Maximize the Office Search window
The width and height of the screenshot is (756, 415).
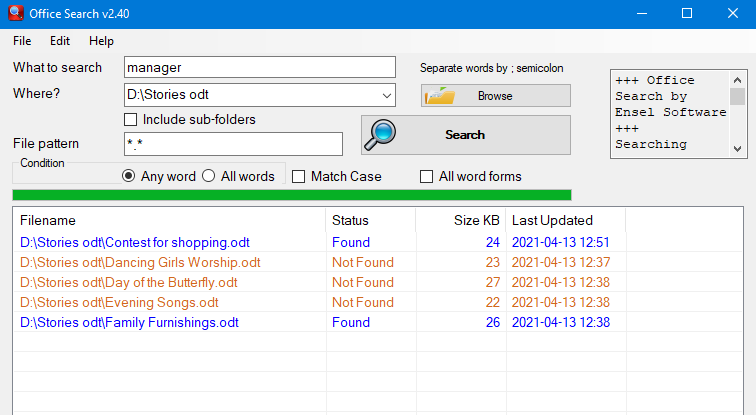point(687,13)
